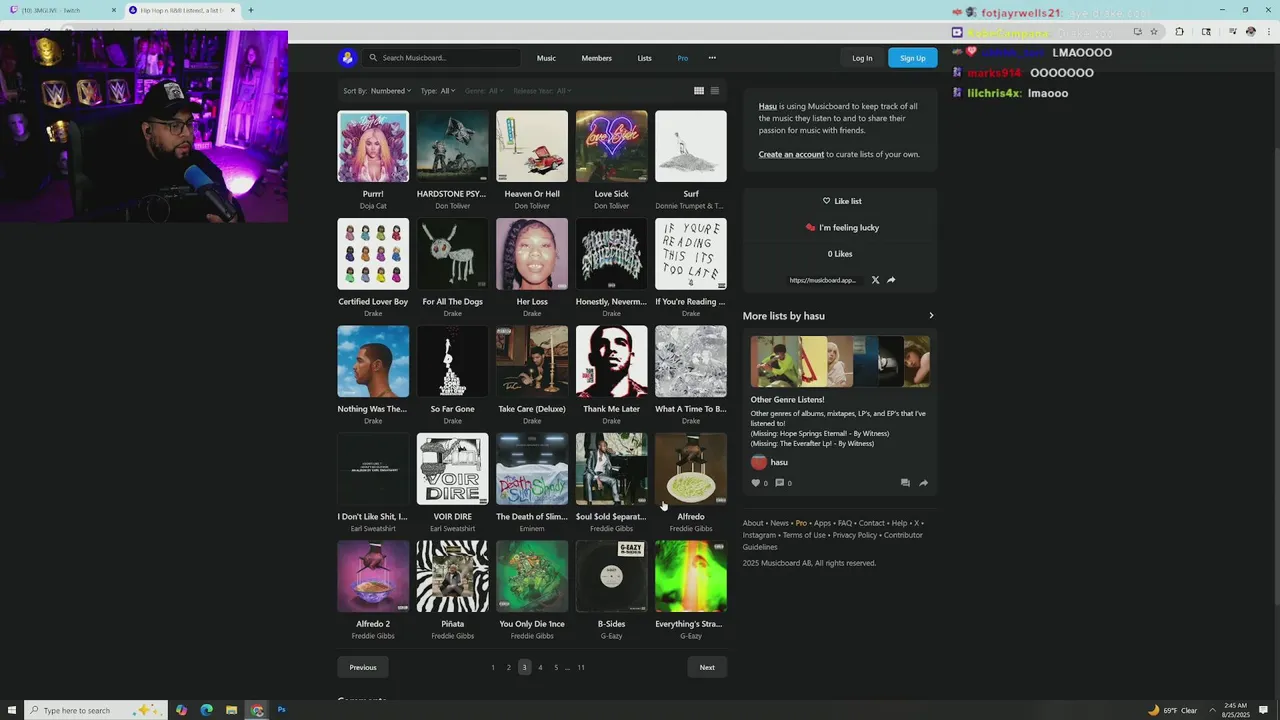Click Other Genre Listens! list title
1280x720 pixels.
click(x=787, y=400)
